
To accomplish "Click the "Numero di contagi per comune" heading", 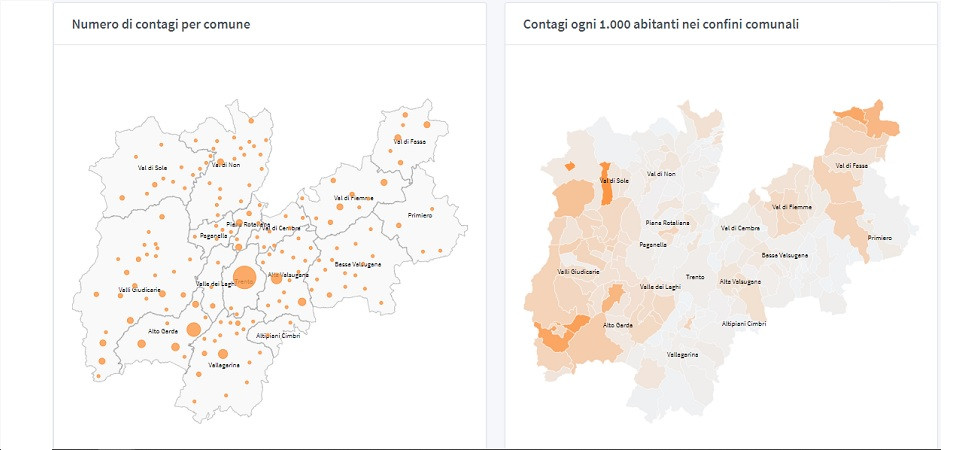I will coord(161,24).
